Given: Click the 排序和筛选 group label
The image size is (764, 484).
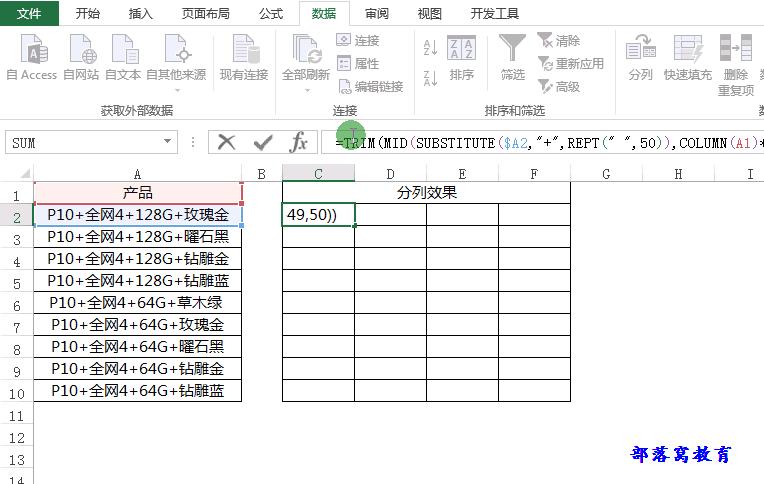Looking at the screenshot, I should click(x=515, y=111).
